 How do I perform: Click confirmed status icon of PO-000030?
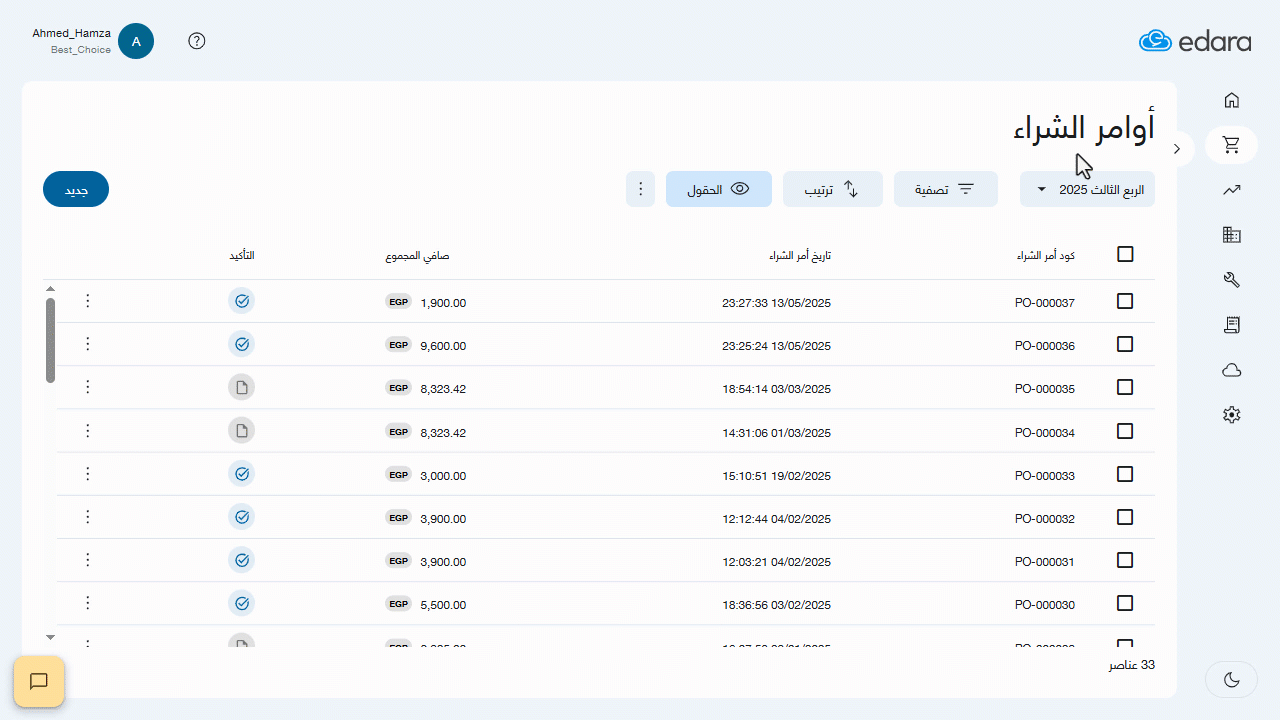[x=241, y=603]
